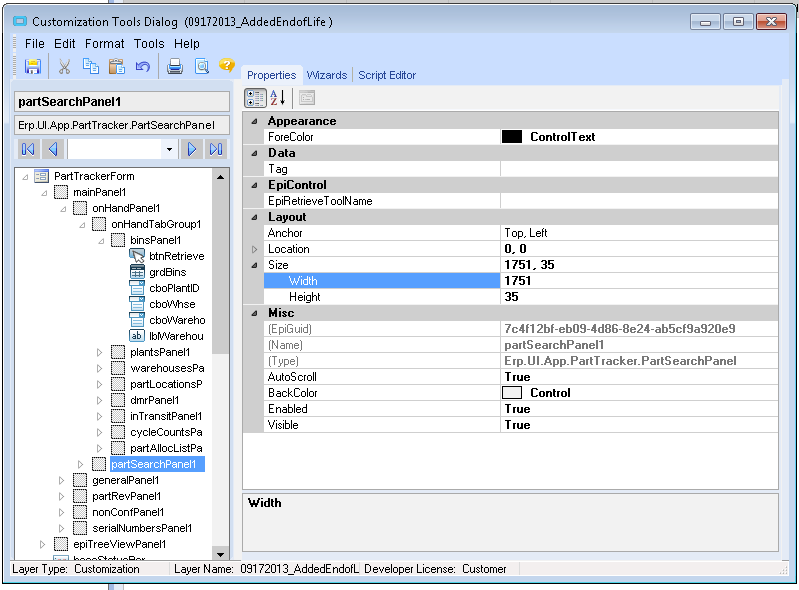
Task: Click the black ForeColor swatch
Action: coord(512,137)
